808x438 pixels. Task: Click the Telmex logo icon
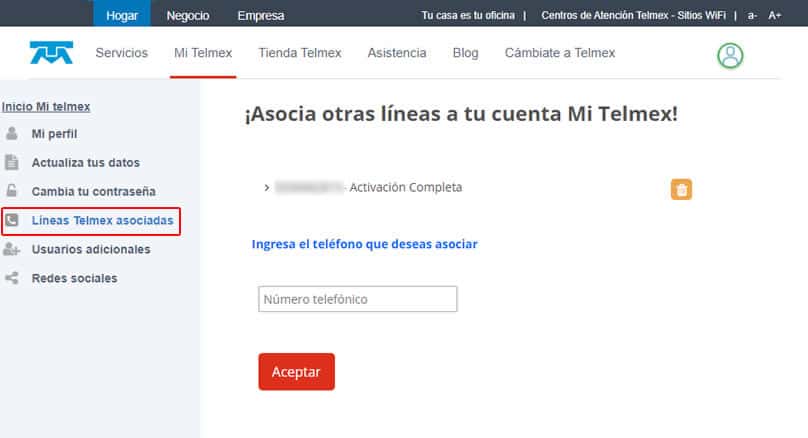[x=51, y=53]
